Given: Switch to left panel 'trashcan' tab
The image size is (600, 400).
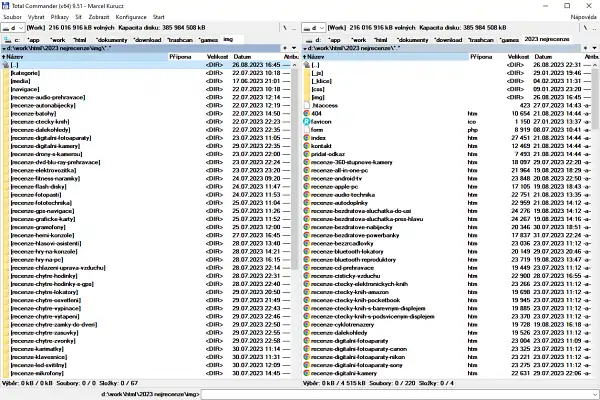Looking at the screenshot, I should coord(179,40).
